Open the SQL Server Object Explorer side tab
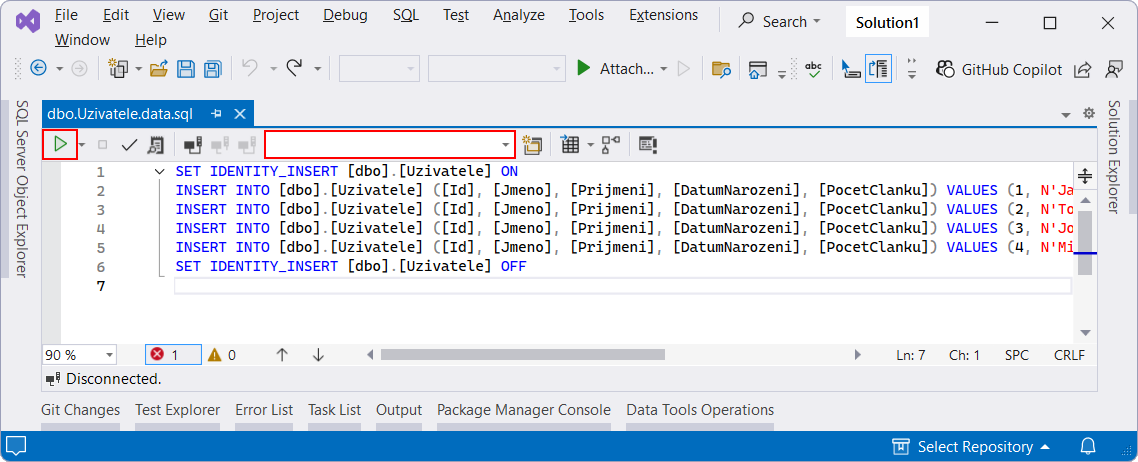 point(20,189)
